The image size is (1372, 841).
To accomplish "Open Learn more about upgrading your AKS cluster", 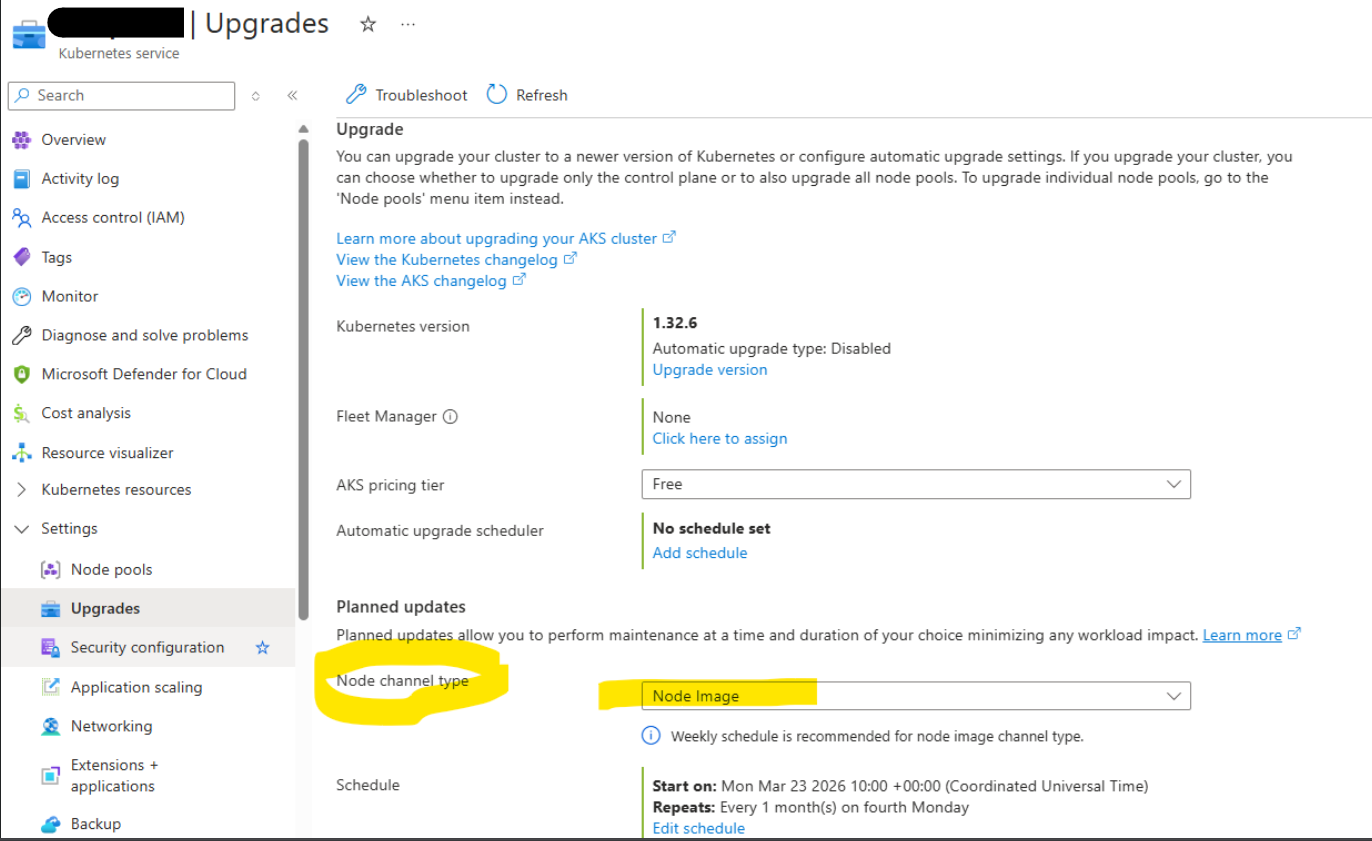I will (x=506, y=238).
